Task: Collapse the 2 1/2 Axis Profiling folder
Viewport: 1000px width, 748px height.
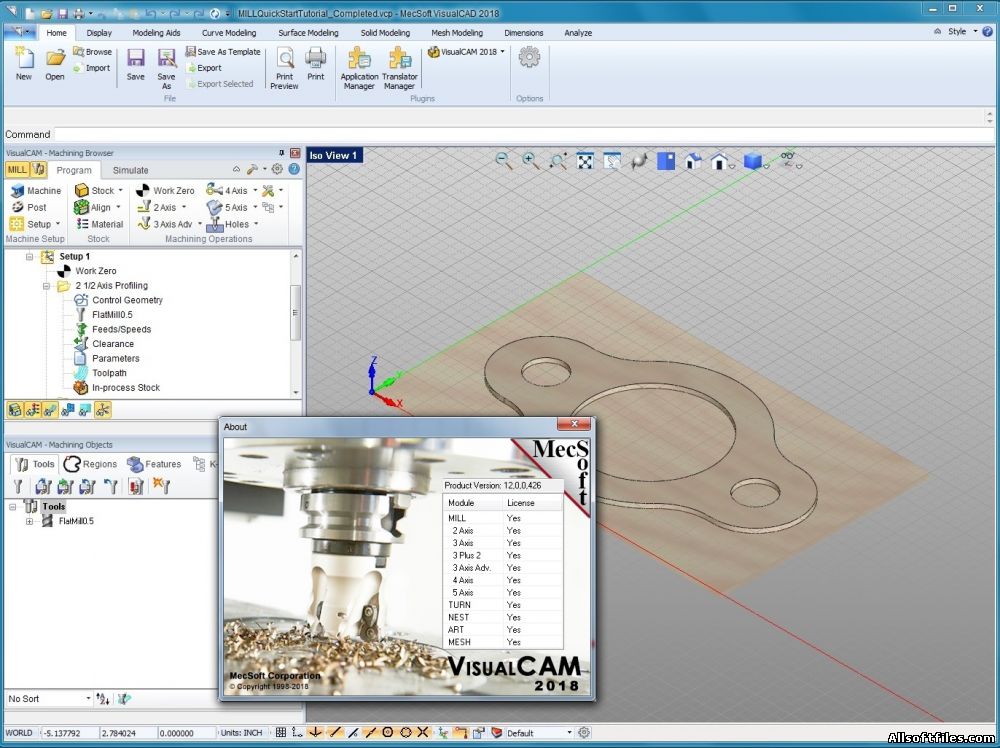Action: [47, 286]
